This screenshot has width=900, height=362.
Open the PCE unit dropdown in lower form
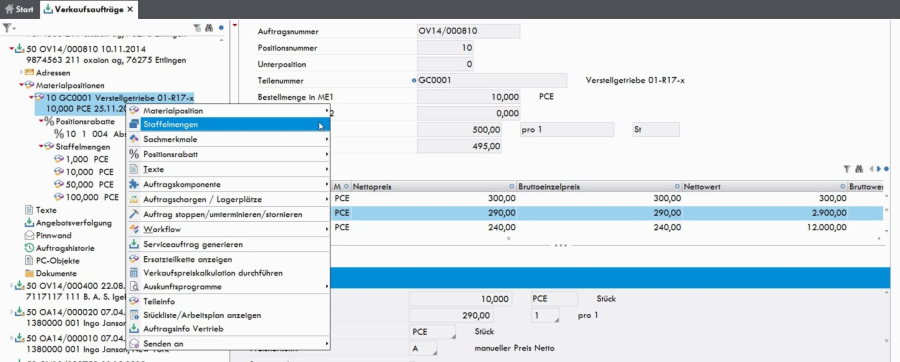[433, 332]
